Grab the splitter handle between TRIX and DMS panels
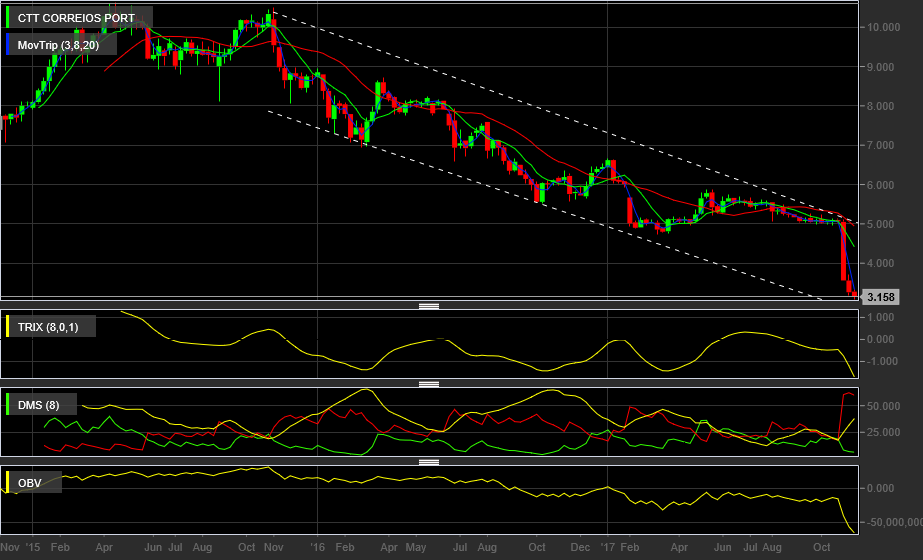Screen dimensions: 923x560 tap(429, 385)
